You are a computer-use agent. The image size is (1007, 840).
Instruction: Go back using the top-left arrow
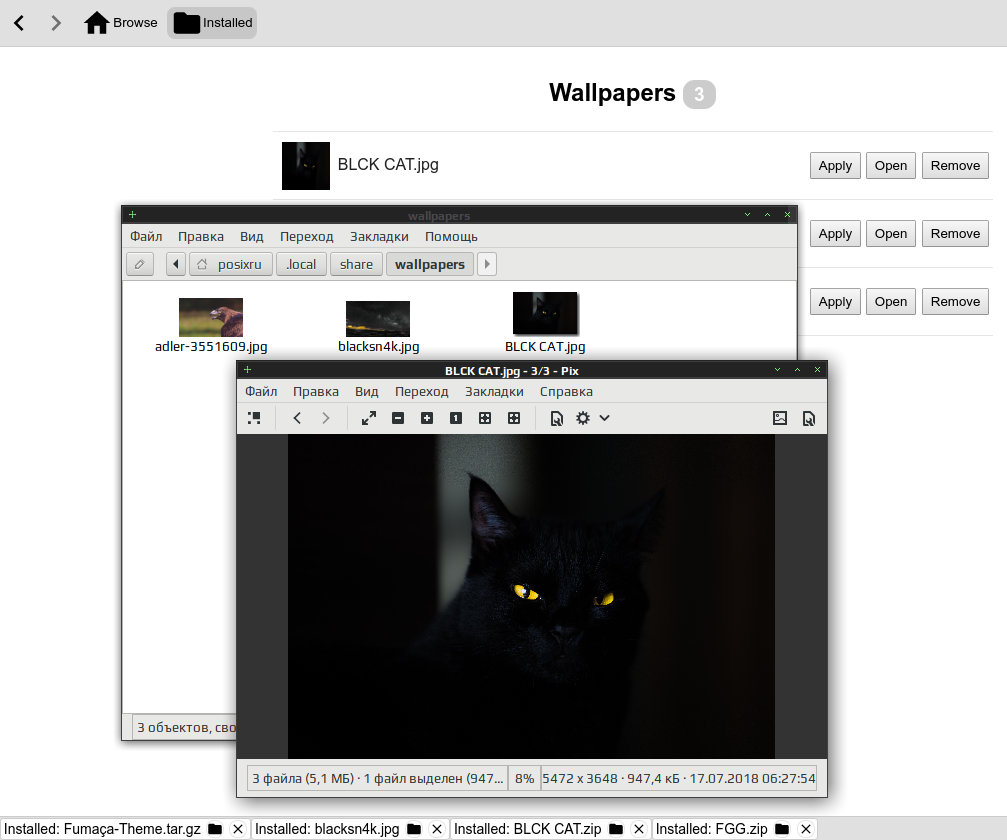coord(19,23)
